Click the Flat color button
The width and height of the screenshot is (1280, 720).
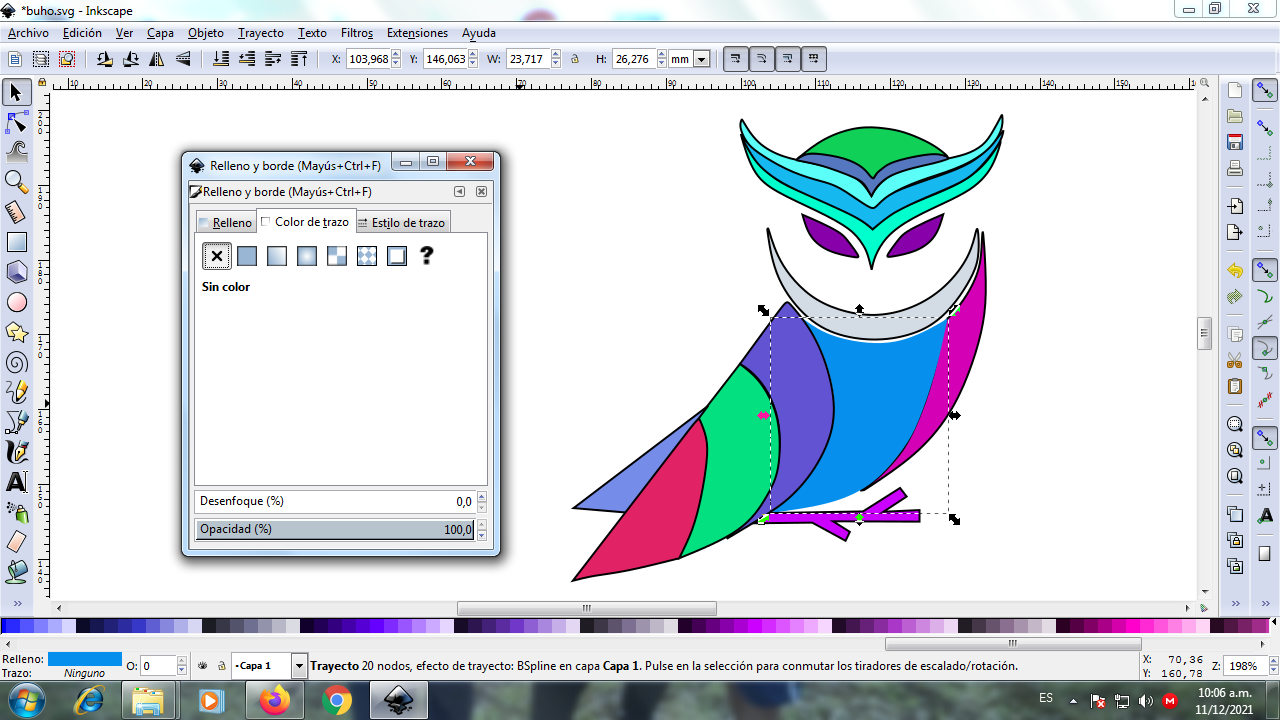click(247, 256)
